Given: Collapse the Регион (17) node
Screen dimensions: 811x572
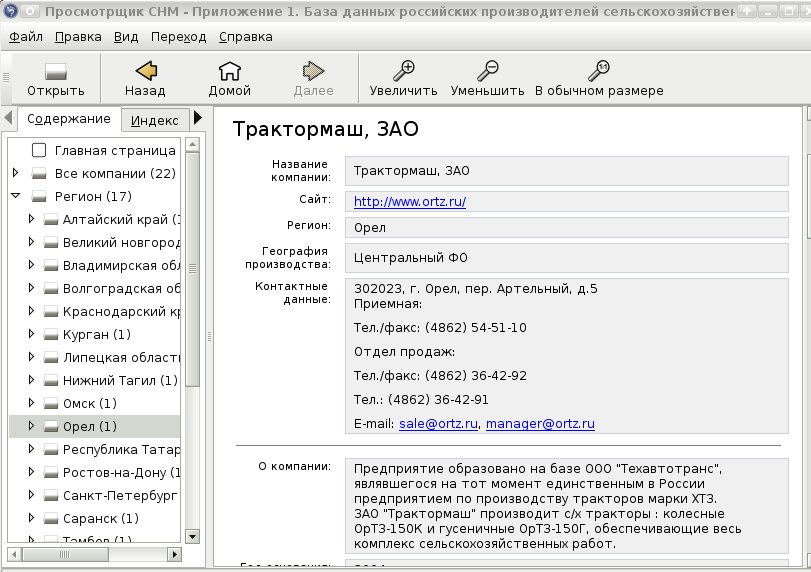Looking at the screenshot, I should (x=16, y=196).
